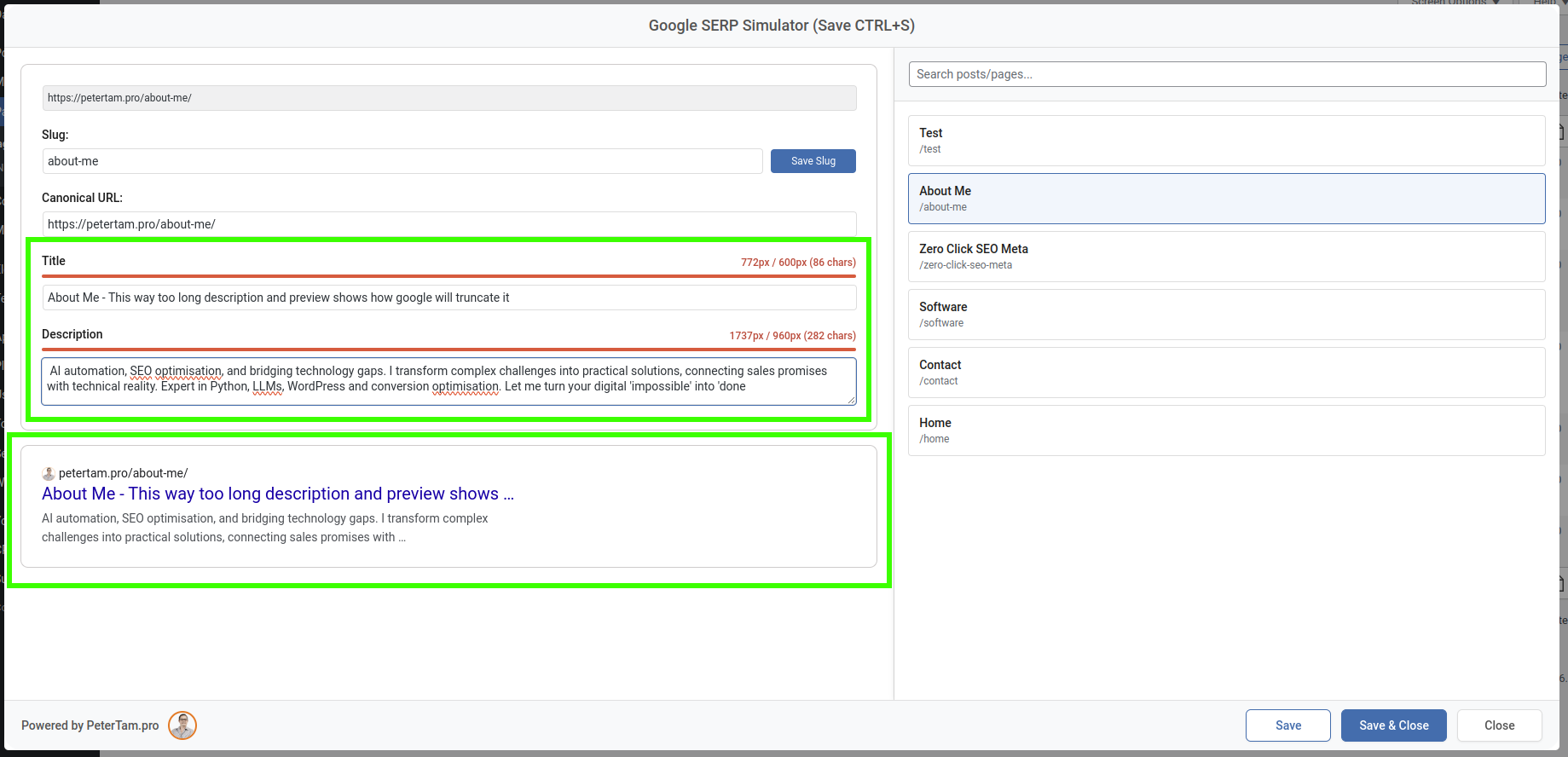
Task: Edit the slug field containing about-me
Action: pyautogui.click(x=402, y=161)
